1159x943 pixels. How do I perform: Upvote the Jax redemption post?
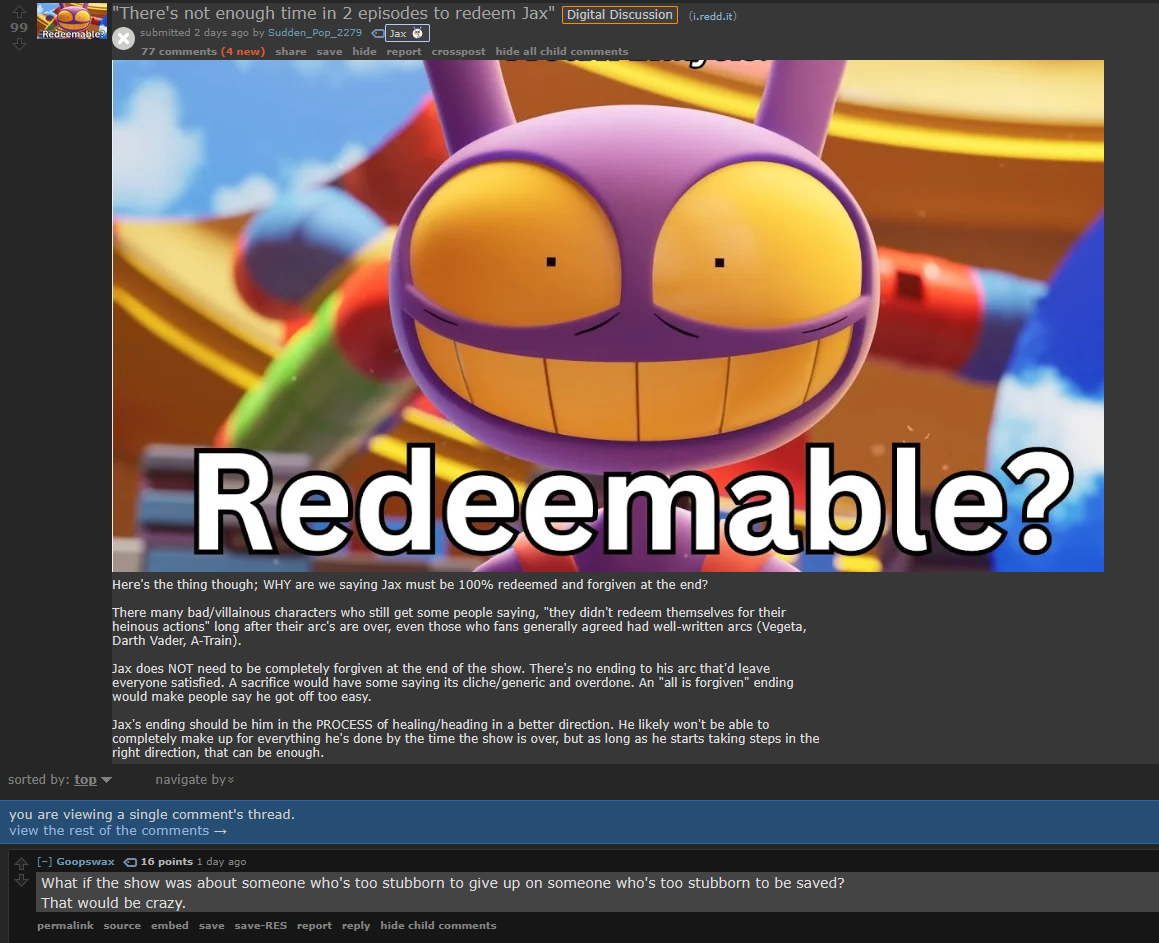19,12
